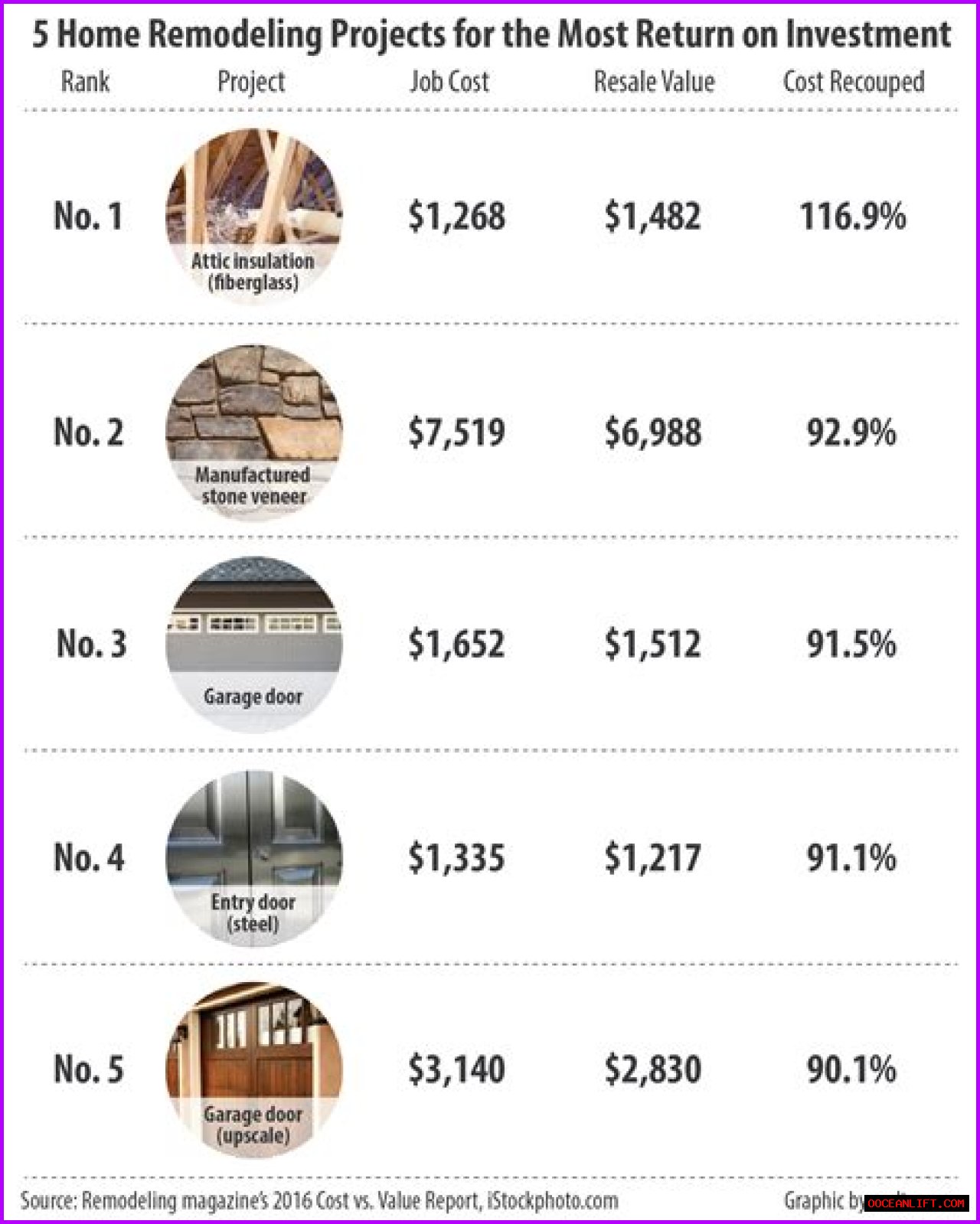Select the Resale Value column header

point(655,81)
